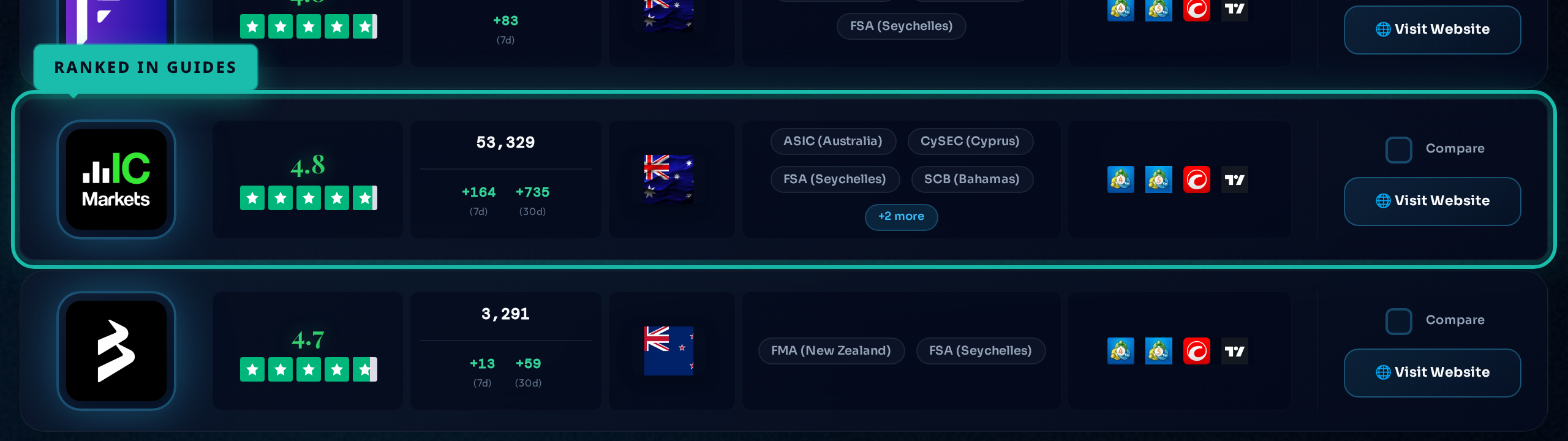
Task: Select the ASIC (Australia) regulation tag
Action: (x=833, y=141)
